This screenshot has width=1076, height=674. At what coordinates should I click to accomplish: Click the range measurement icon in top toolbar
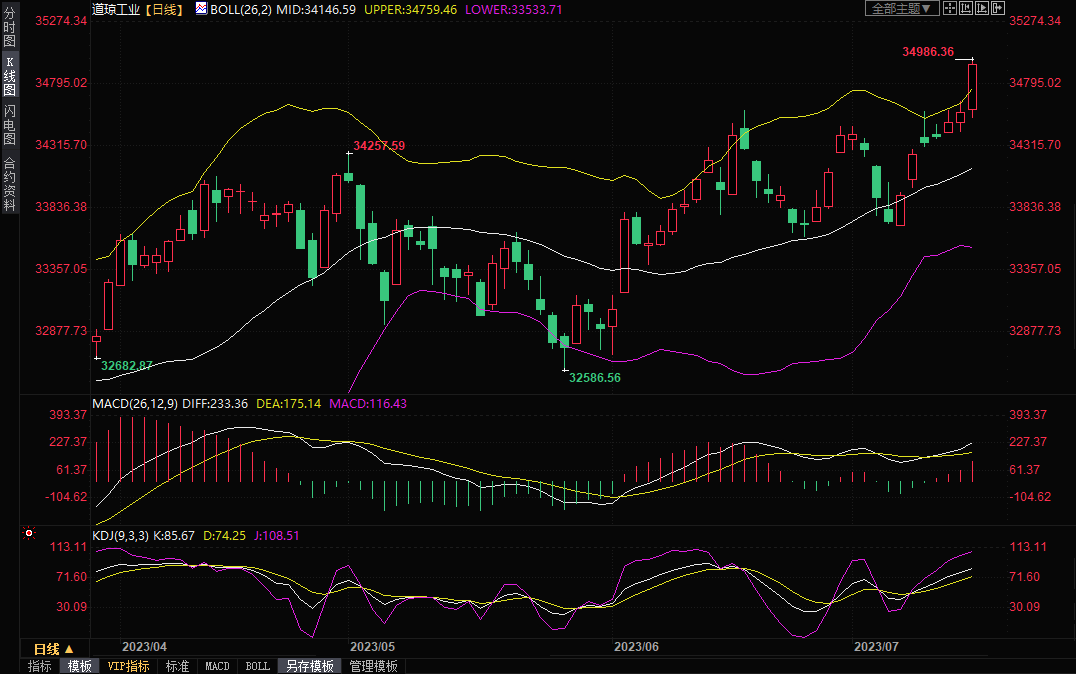point(966,8)
